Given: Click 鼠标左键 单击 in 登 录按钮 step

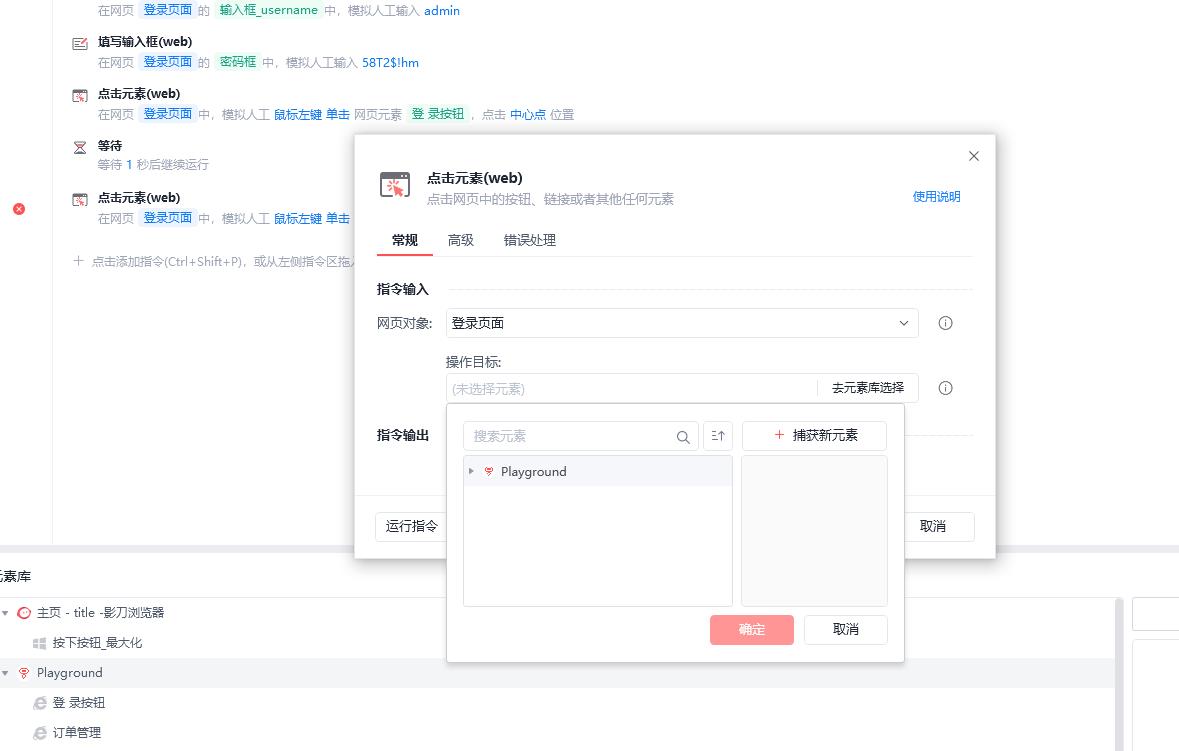Looking at the screenshot, I should [312, 114].
